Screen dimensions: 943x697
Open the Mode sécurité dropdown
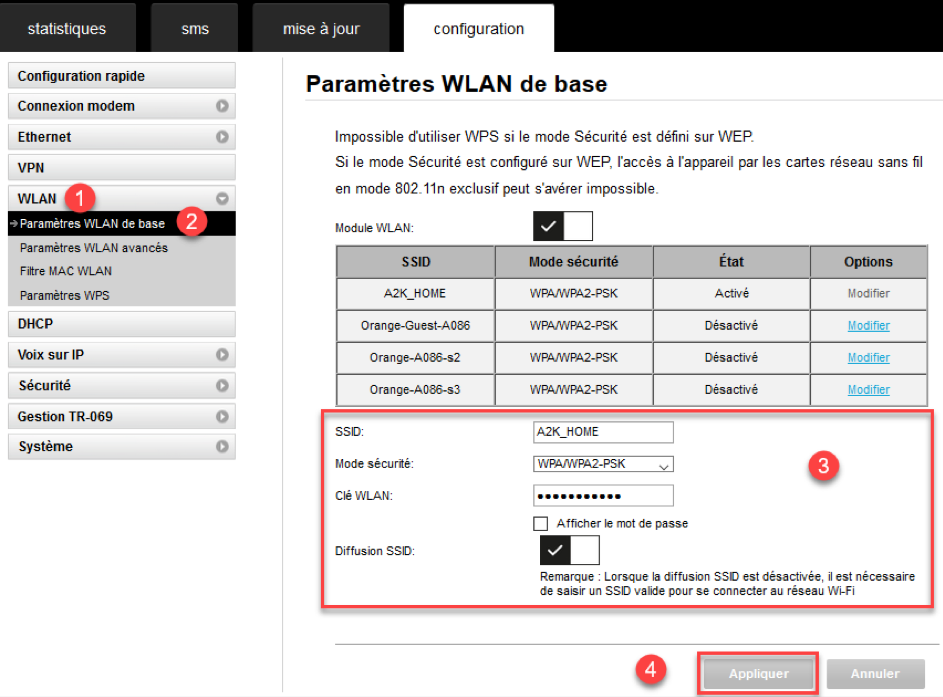(x=603, y=464)
